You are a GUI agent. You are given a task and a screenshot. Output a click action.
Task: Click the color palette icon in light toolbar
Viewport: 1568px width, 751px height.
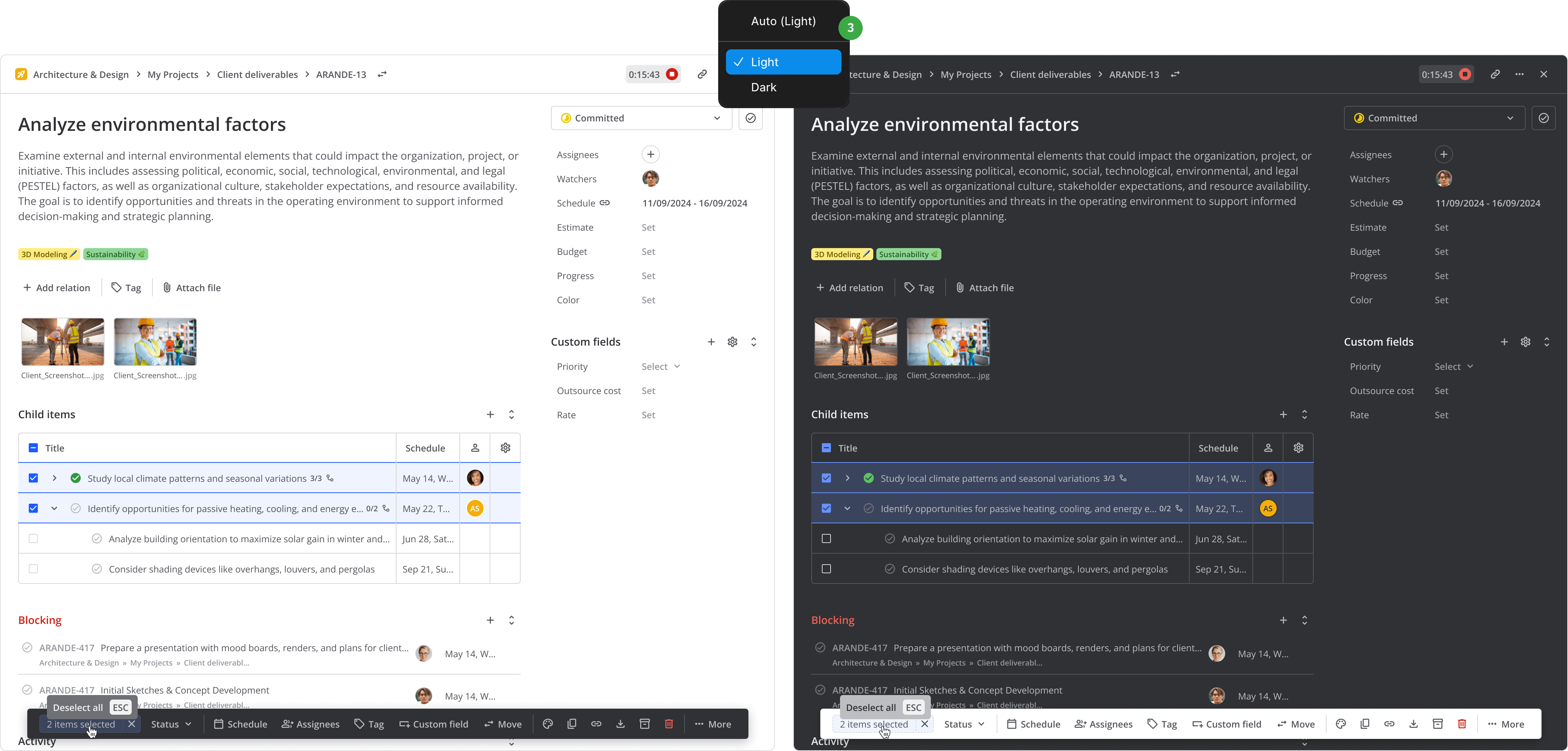(548, 724)
